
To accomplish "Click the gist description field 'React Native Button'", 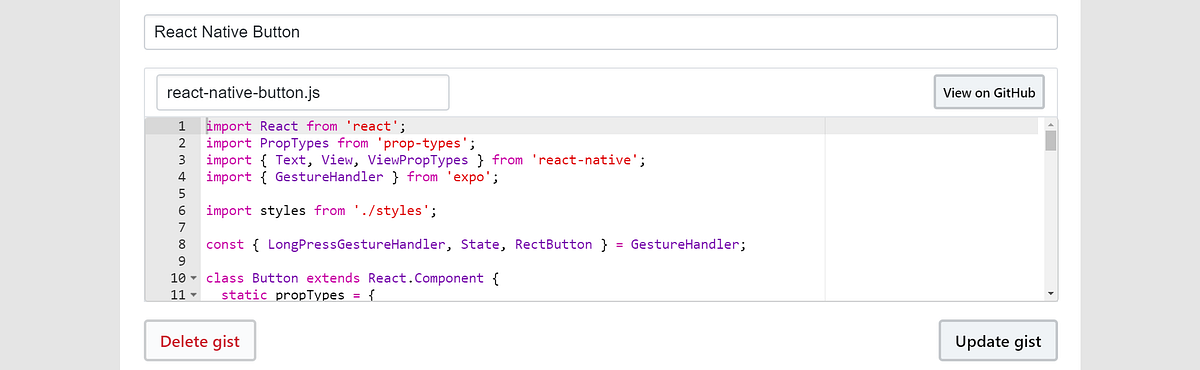I will point(600,32).
